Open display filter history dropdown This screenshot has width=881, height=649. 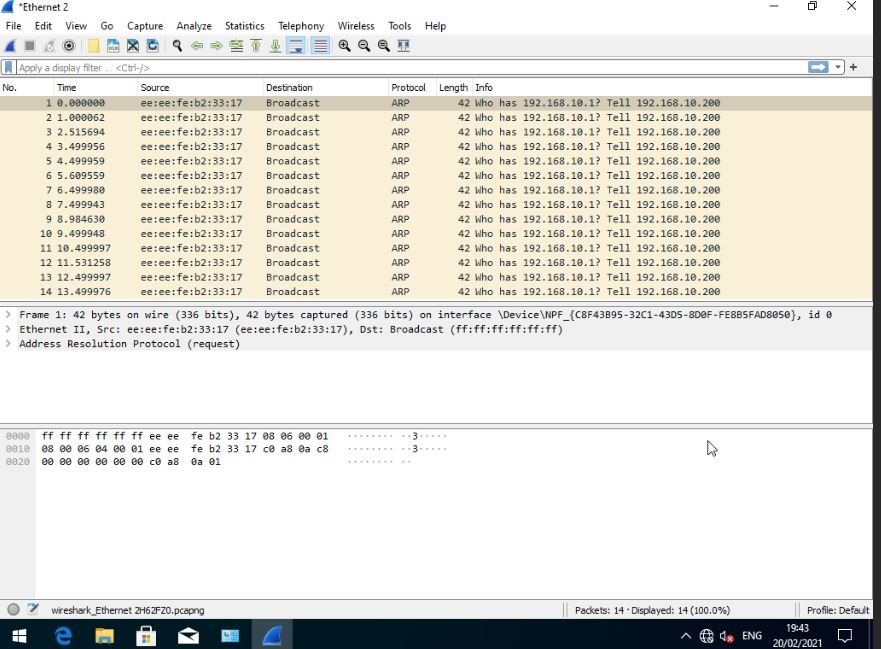[x=838, y=67]
